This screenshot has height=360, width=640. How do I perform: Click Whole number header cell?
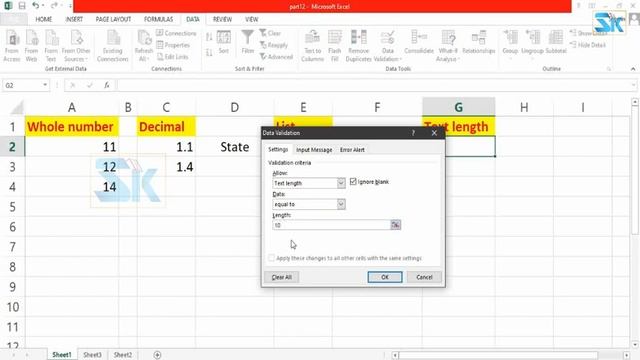tap(72, 127)
